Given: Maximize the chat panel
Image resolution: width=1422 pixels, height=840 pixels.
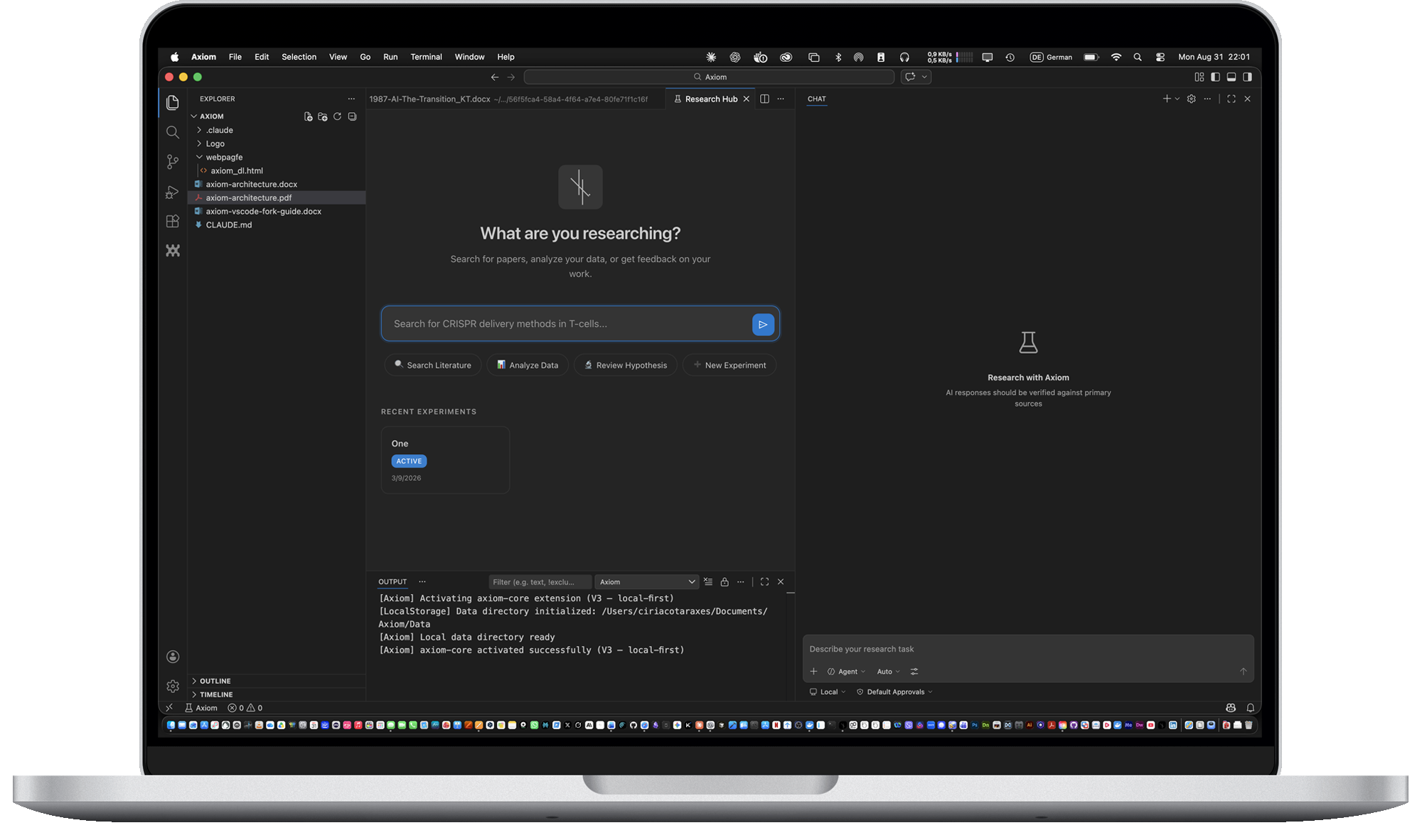Looking at the screenshot, I should pos(1231,99).
